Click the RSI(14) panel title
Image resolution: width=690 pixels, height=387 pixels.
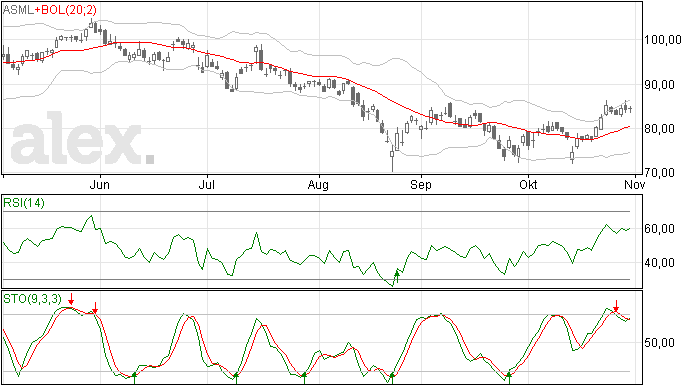point(24,203)
